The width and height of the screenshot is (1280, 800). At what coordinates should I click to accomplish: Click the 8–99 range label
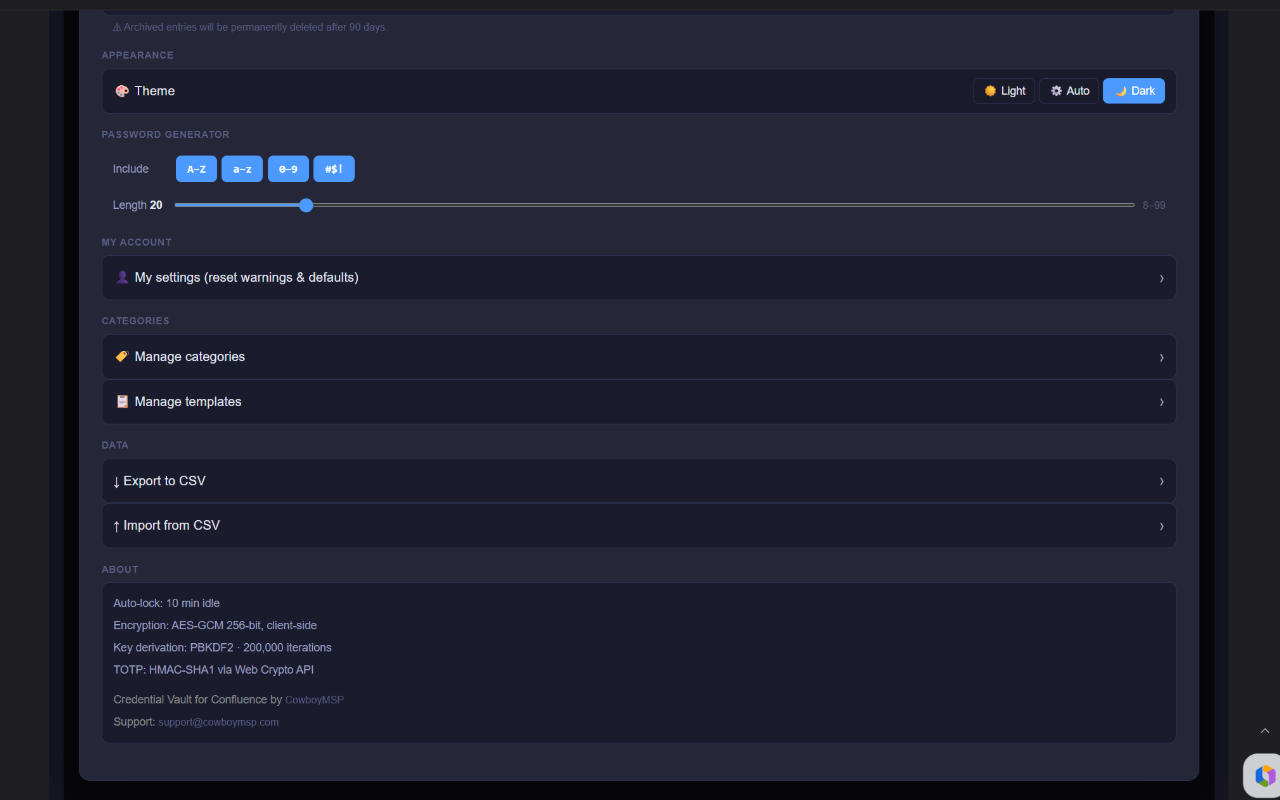tap(1154, 205)
